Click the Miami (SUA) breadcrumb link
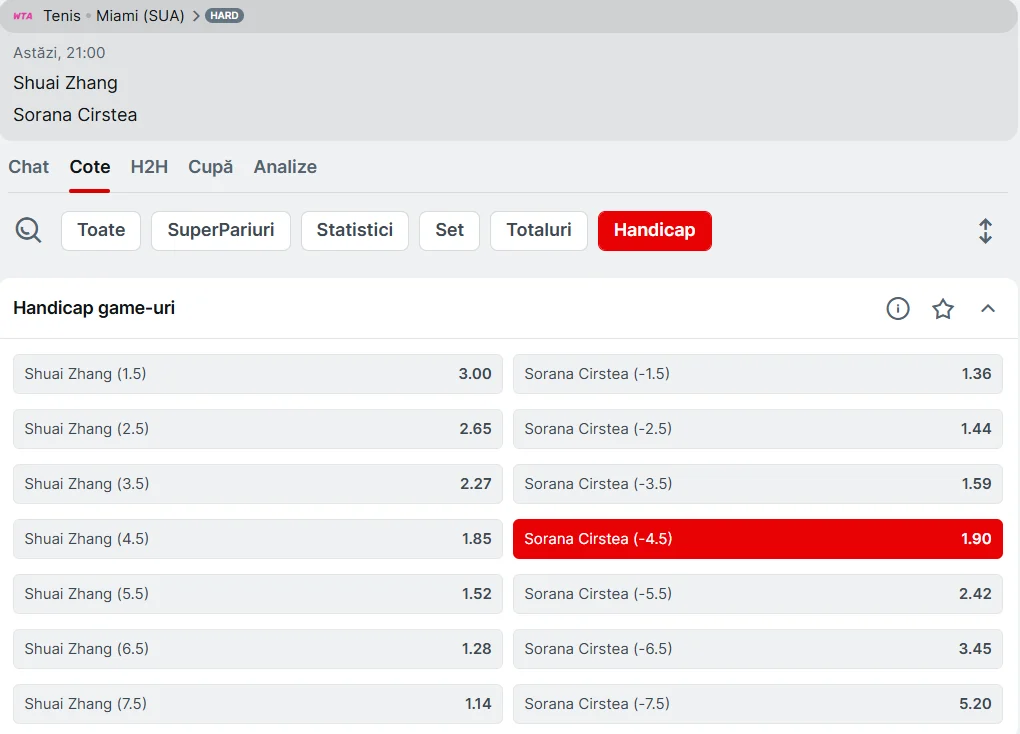 coord(140,16)
